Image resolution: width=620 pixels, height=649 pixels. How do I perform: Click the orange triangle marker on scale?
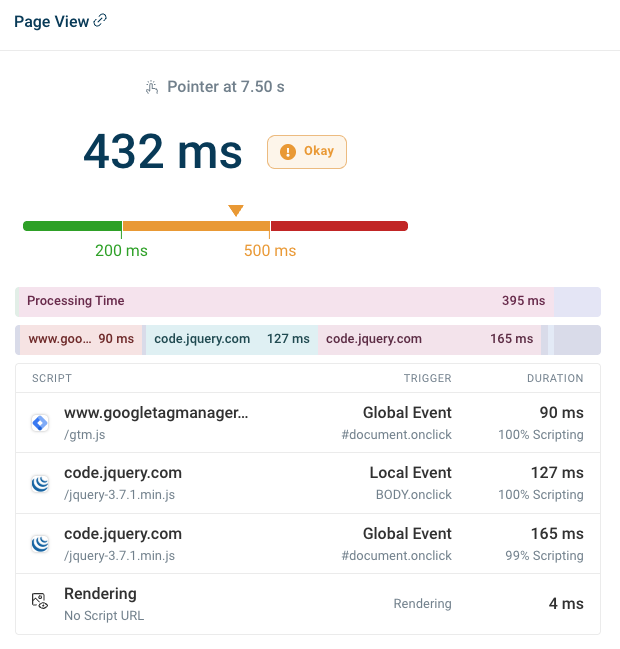pos(236,210)
